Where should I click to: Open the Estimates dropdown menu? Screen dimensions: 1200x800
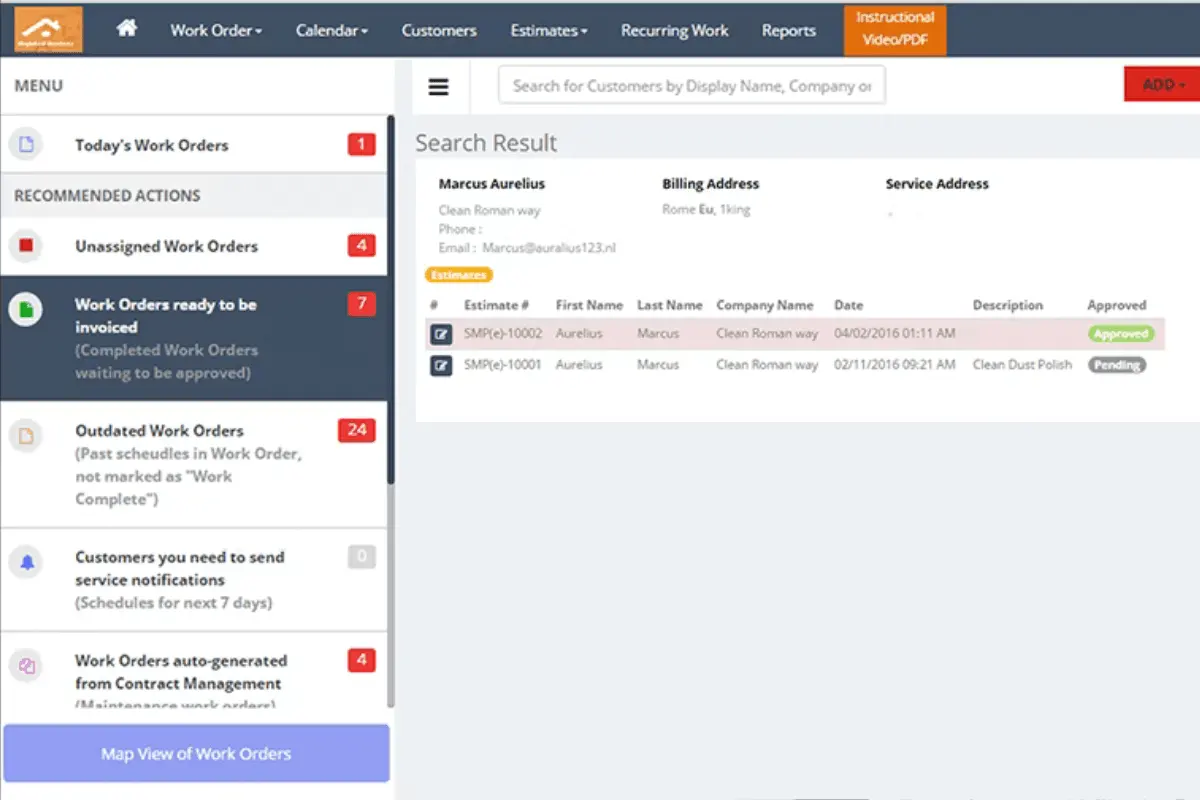[x=548, y=30]
